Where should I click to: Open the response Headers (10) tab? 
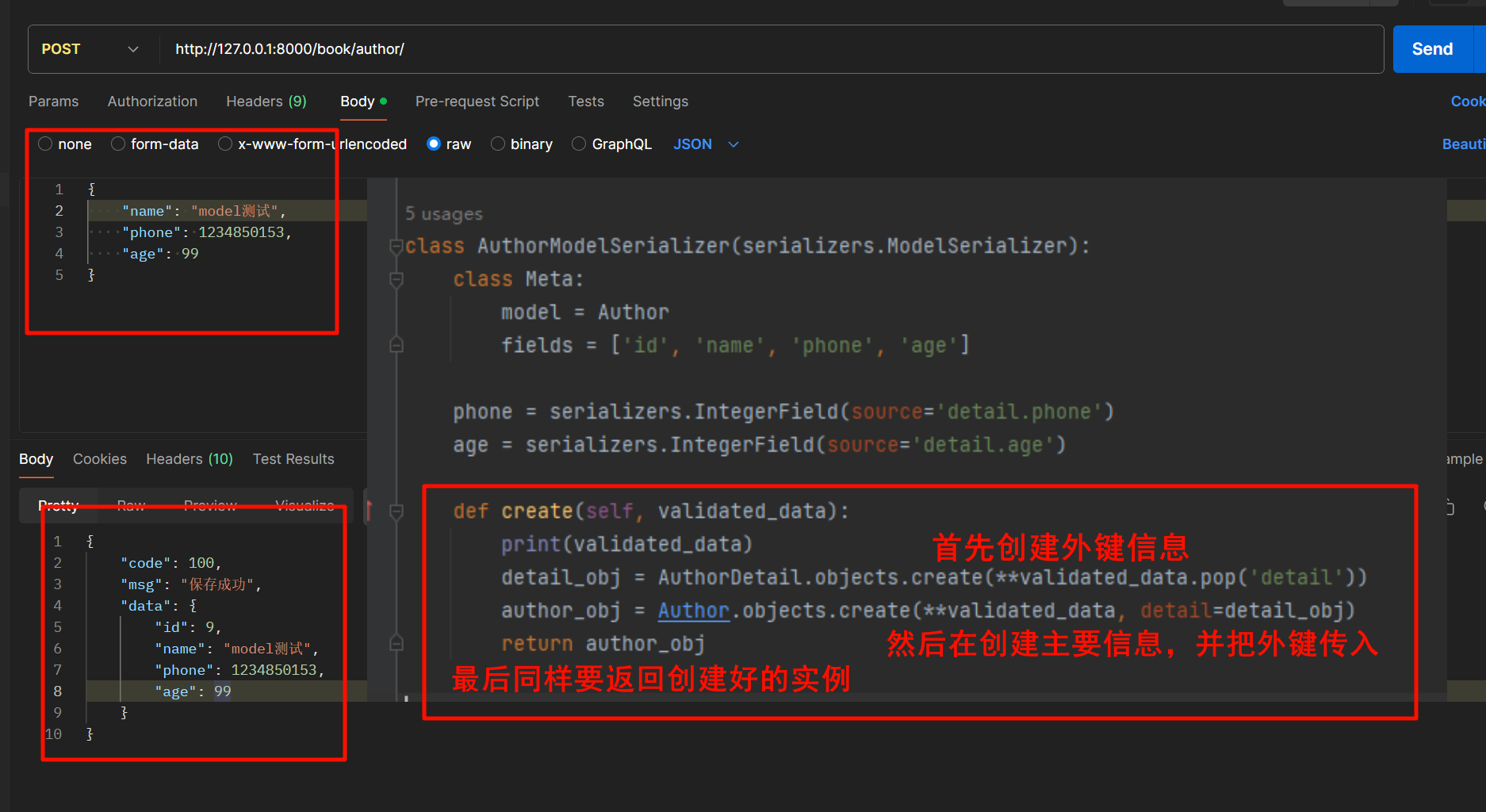tap(190, 459)
